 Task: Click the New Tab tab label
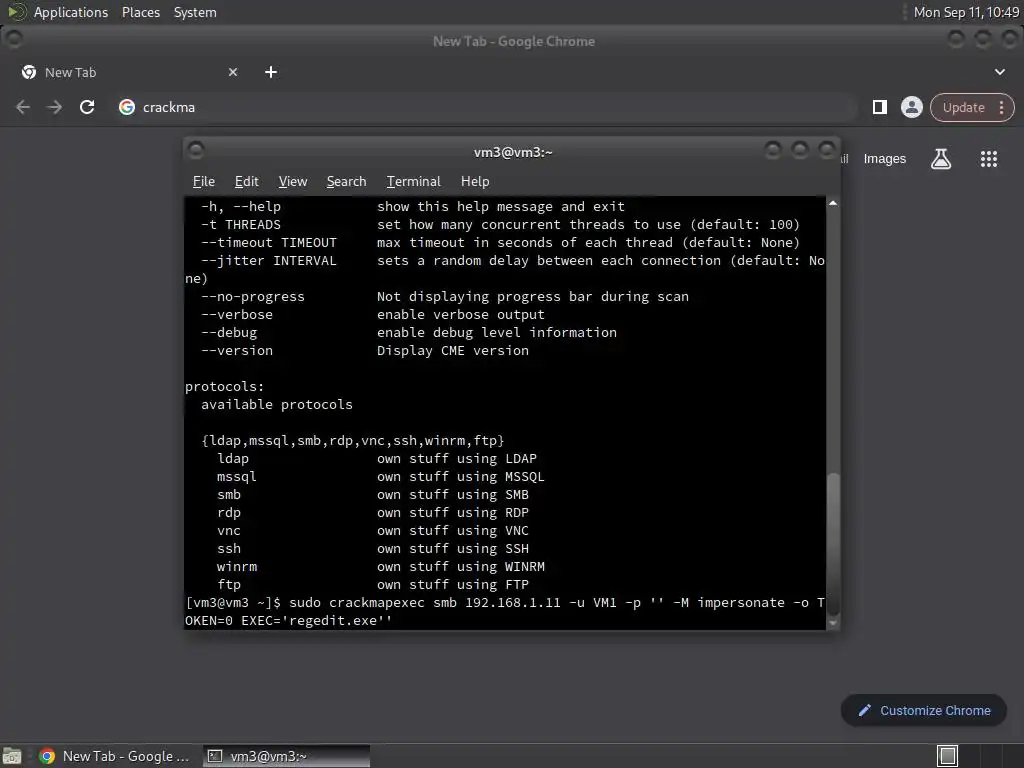click(70, 72)
